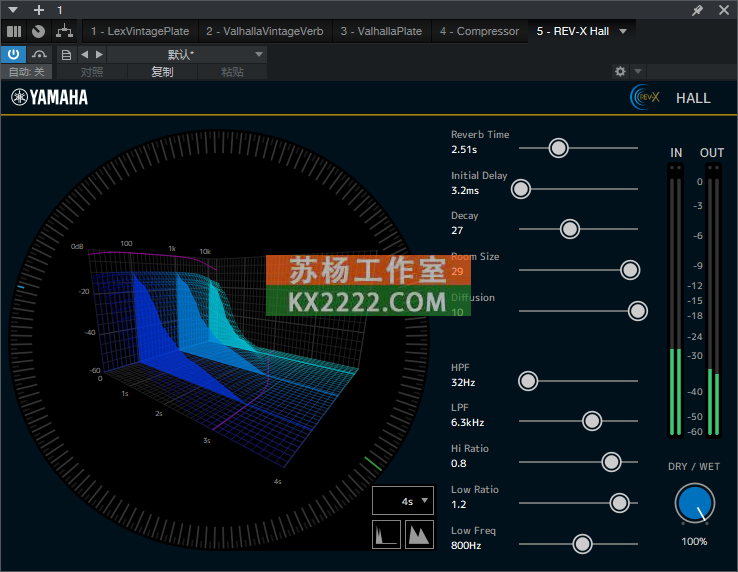Open the 默认 preset dropdown
Viewport: 738px width, 572px height.
coord(187,55)
